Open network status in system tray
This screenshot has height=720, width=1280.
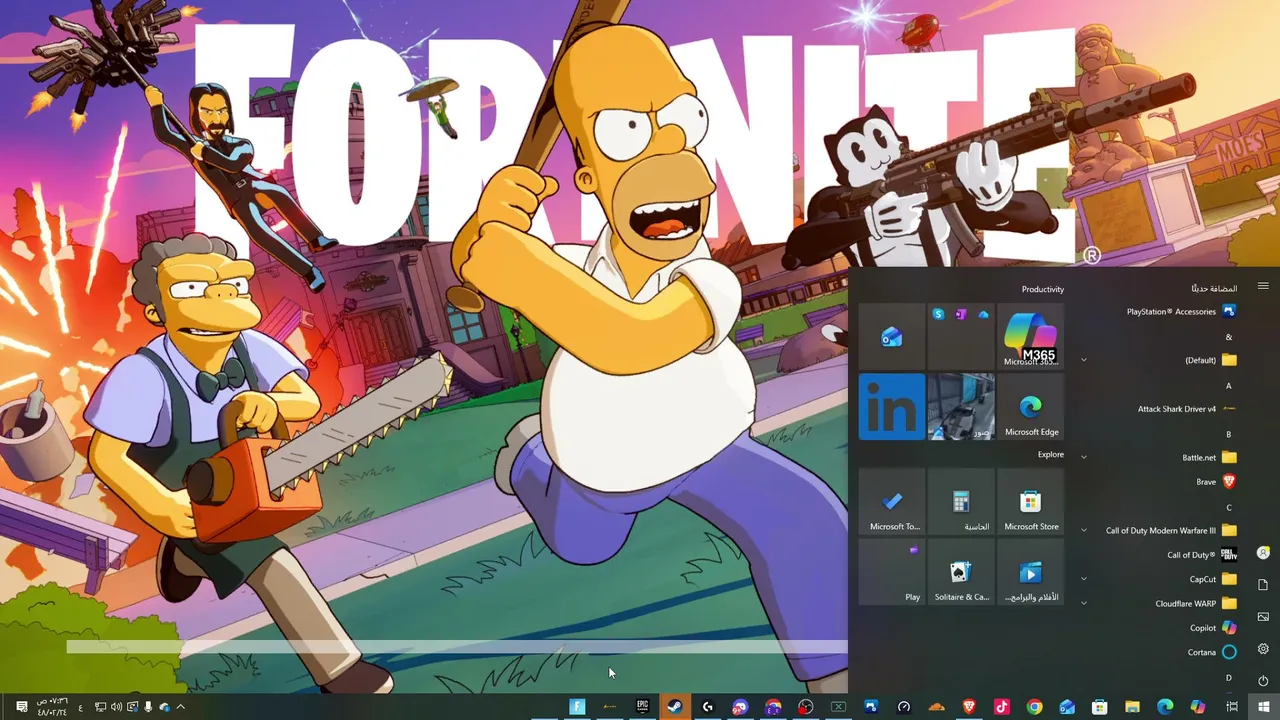click(100, 707)
